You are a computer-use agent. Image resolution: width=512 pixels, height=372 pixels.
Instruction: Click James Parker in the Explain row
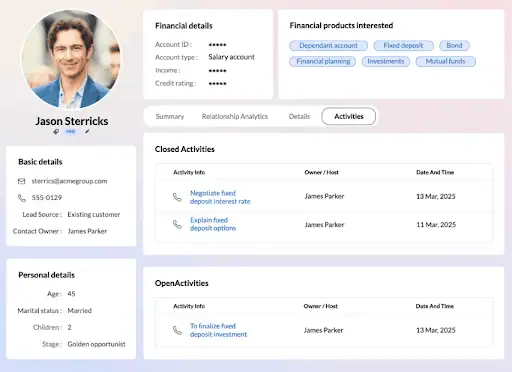tap(324, 225)
